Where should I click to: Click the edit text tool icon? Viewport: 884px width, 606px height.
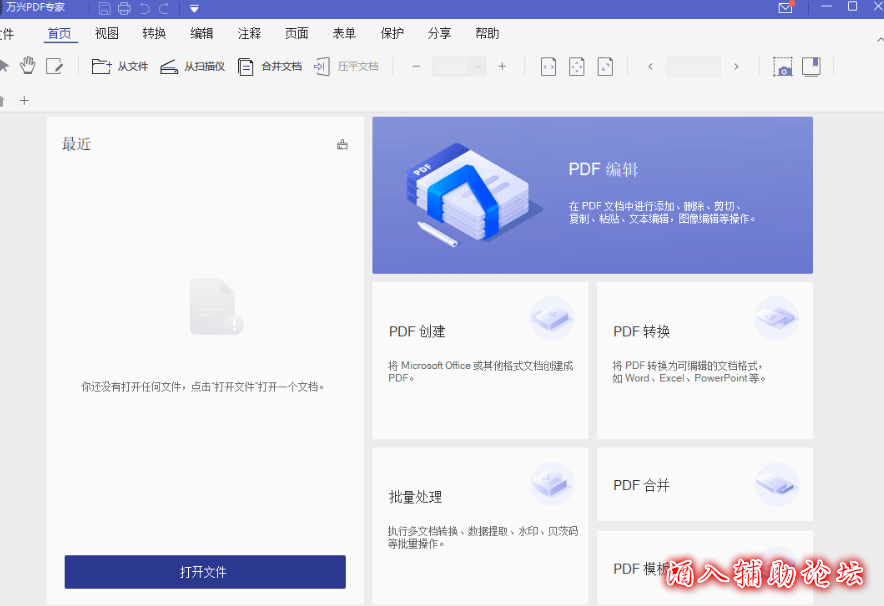click(54, 66)
